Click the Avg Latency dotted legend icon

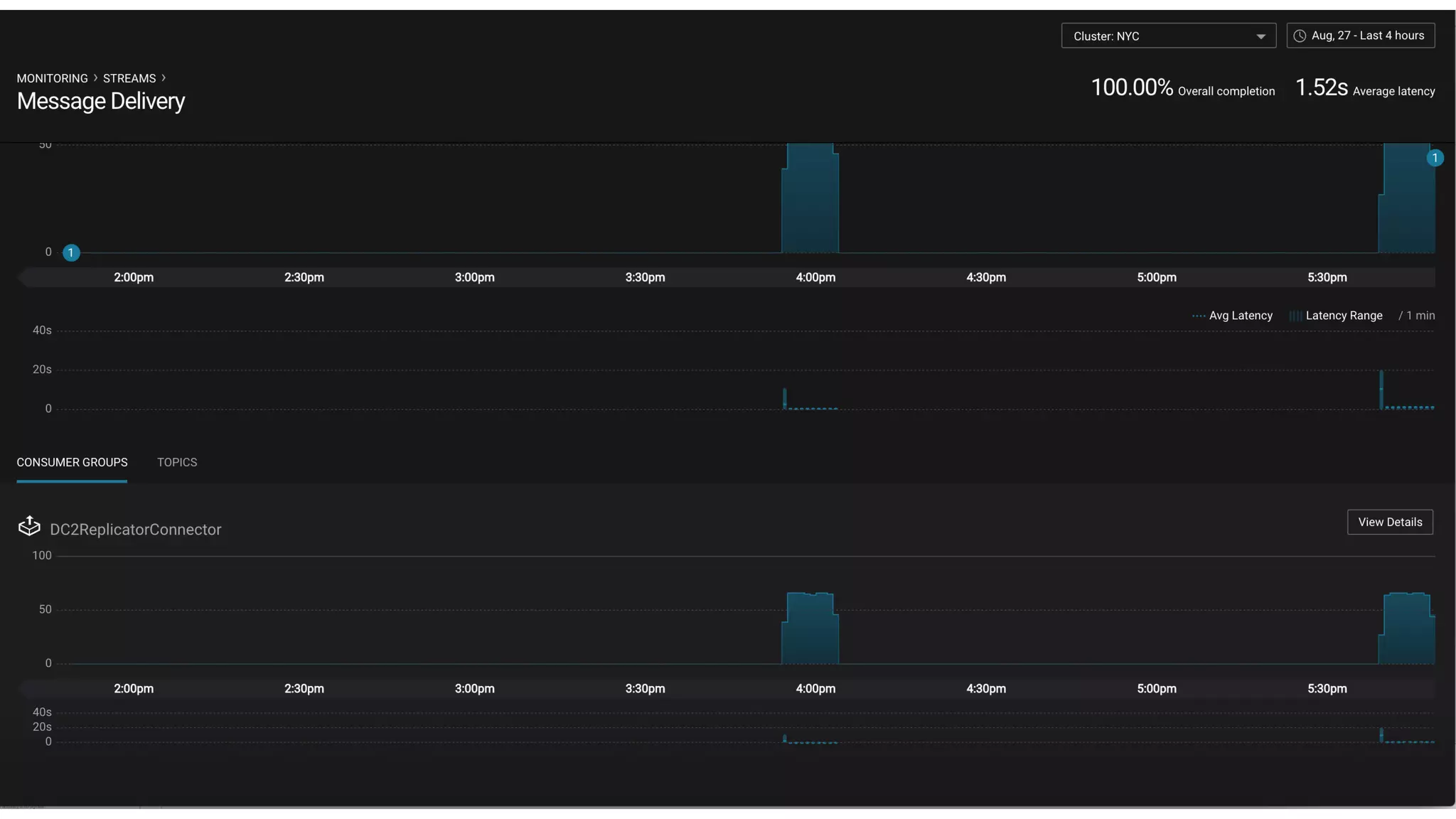coord(1198,316)
